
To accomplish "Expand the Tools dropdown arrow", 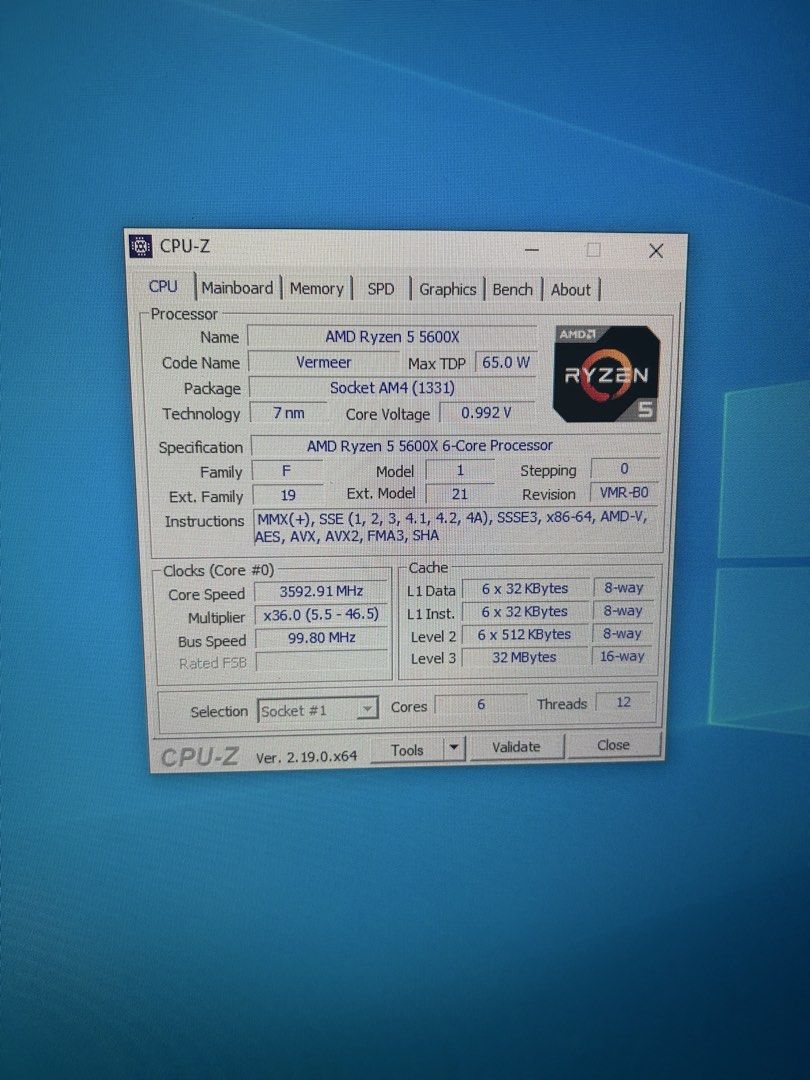I will 454,747.
